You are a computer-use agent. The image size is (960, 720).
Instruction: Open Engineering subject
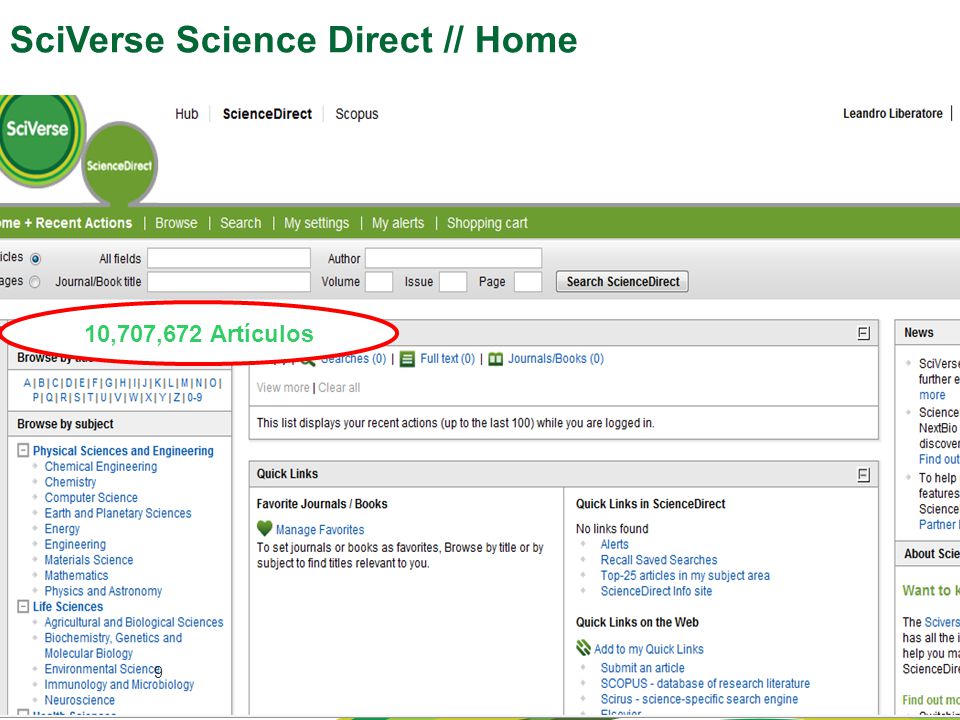75,544
